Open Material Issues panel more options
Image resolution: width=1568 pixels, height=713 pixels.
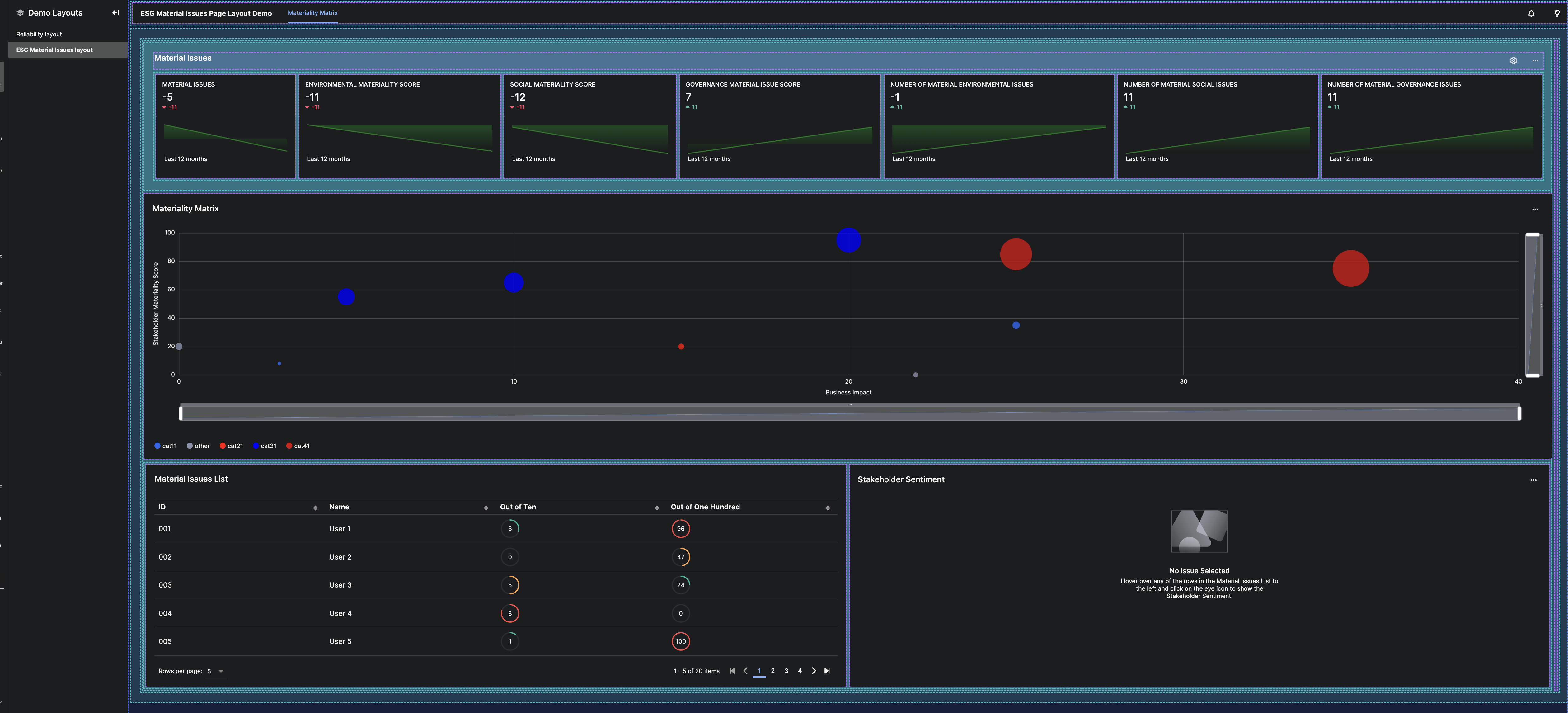pyautogui.click(x=1535, y=61)
